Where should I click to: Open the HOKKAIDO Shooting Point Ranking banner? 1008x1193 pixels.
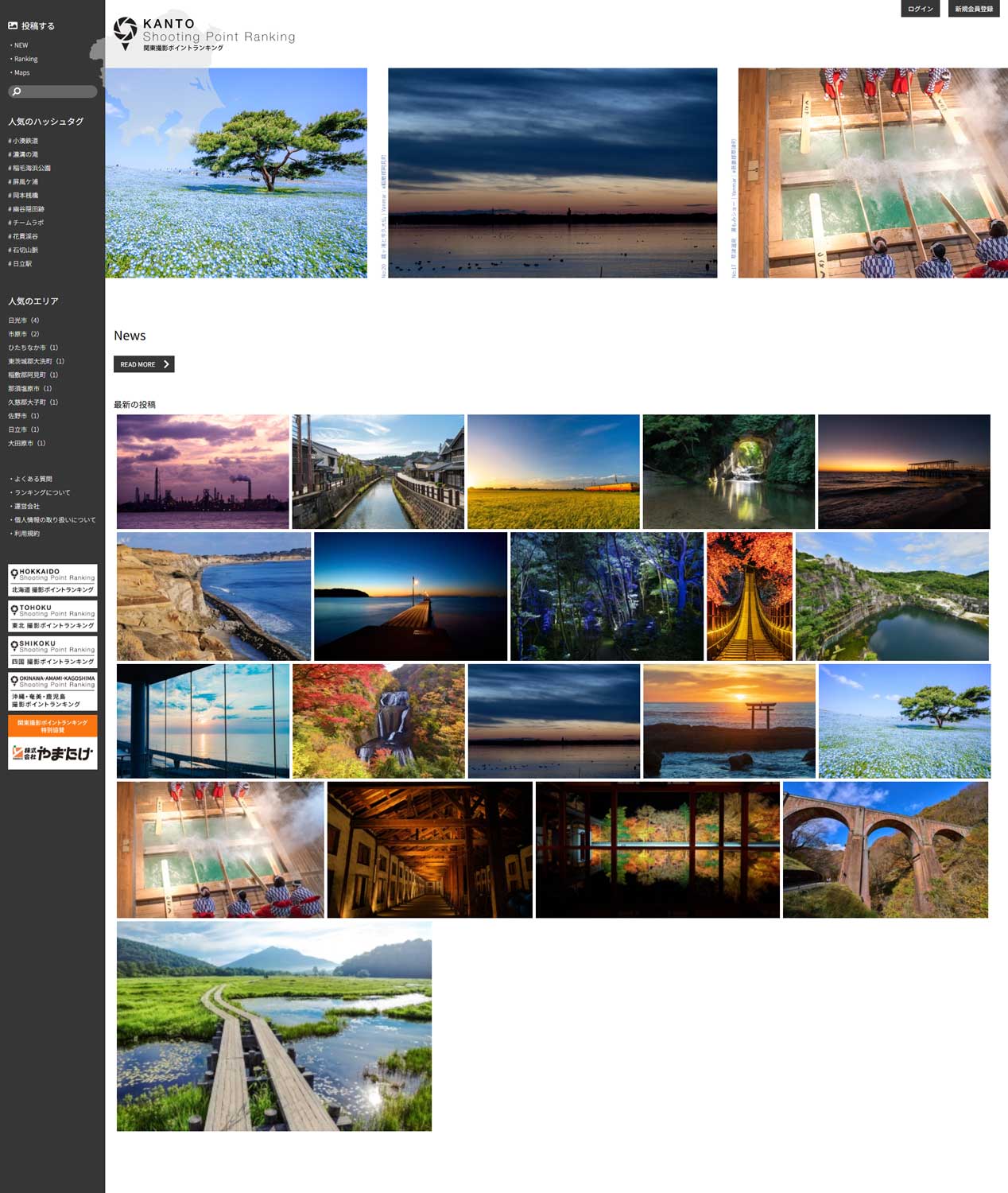pos(52,580)
